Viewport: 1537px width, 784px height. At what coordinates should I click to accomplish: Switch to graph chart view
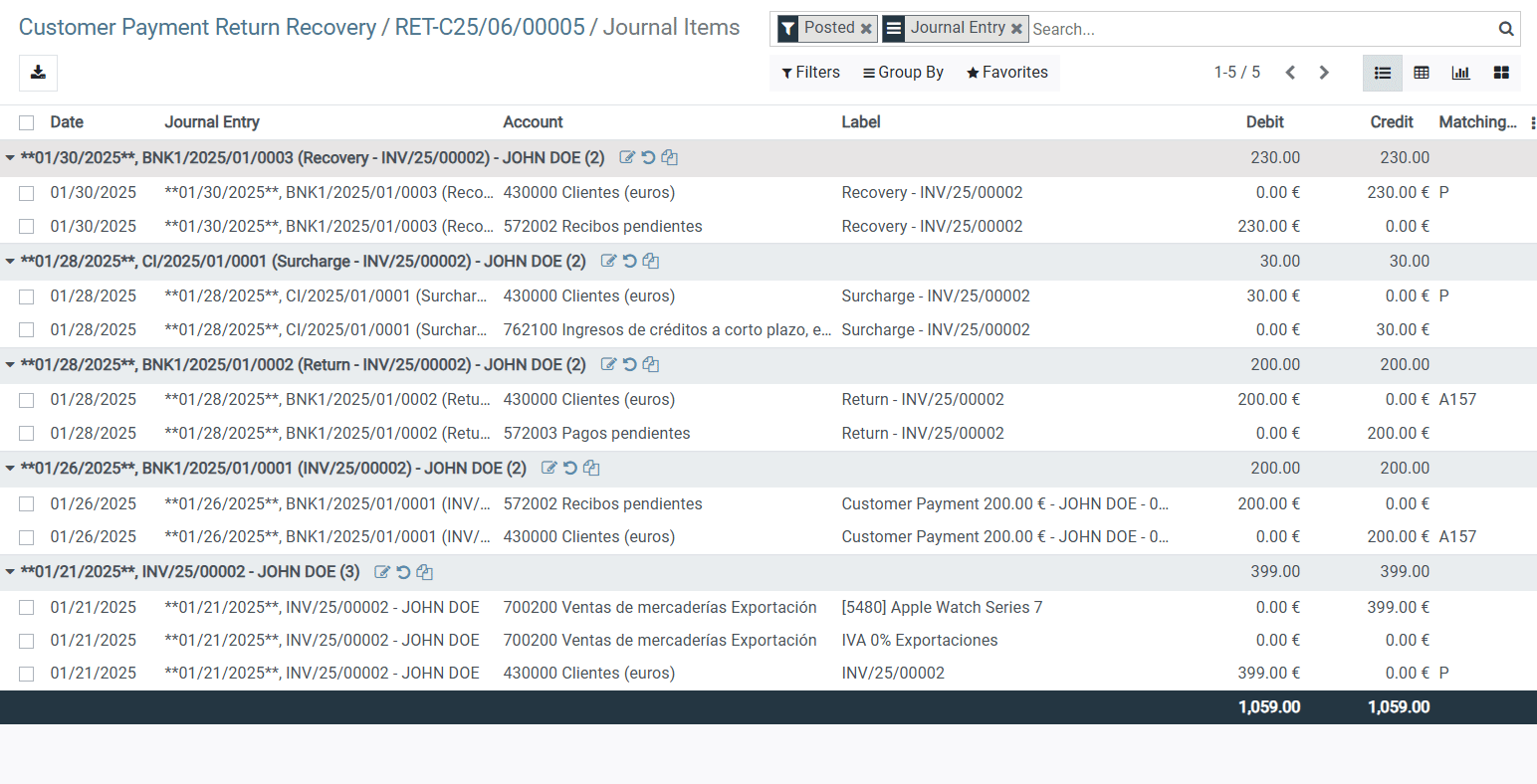pyautogui.click(x=1460, y=73)
